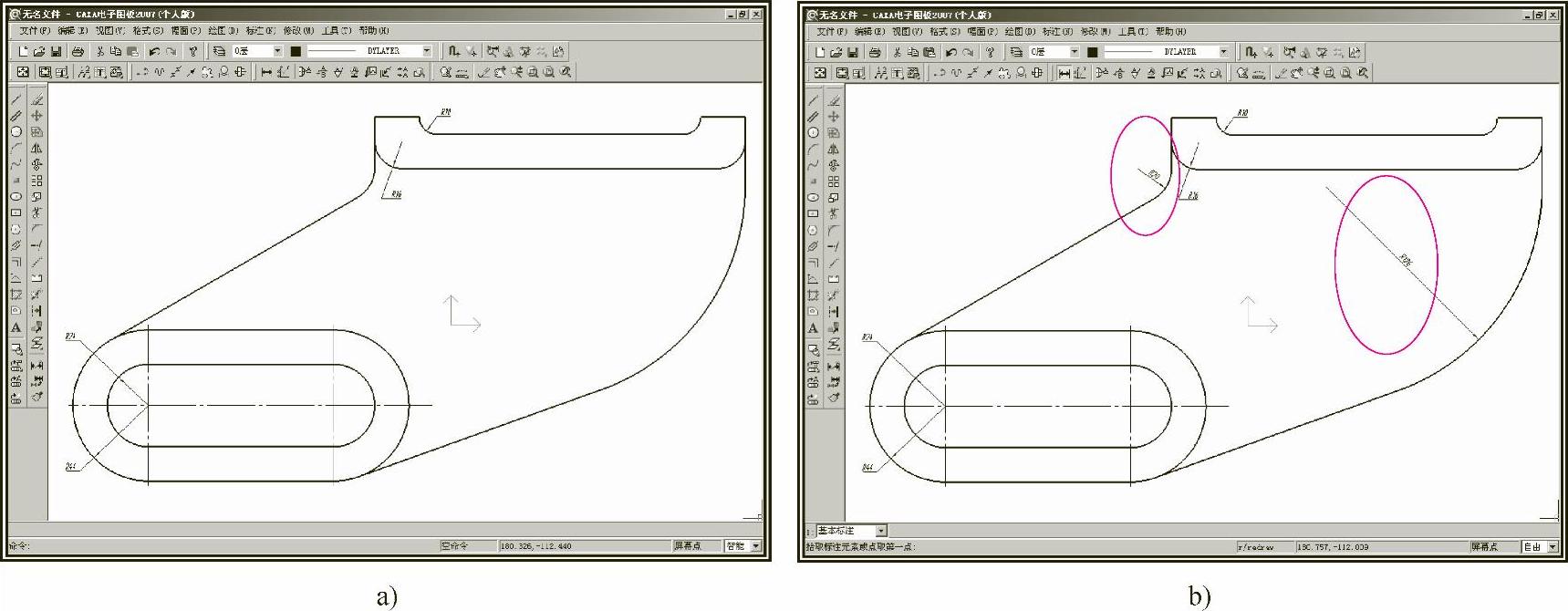
Task: Open the BYLAYER linetype dropdown in window b
Action: click(1223, 53)
